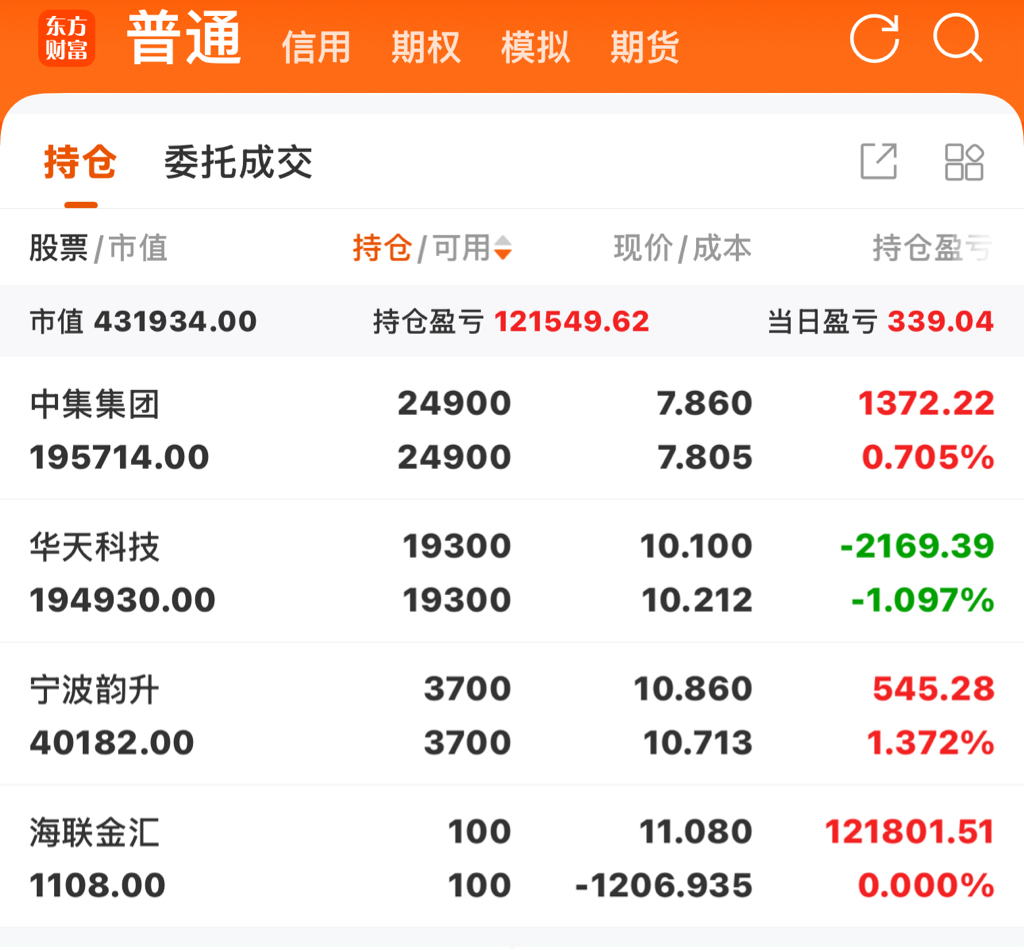Switch to the 期权 tab
Image resolution: width=1024 pixels, height=950 pixels.
coord(426,48)
